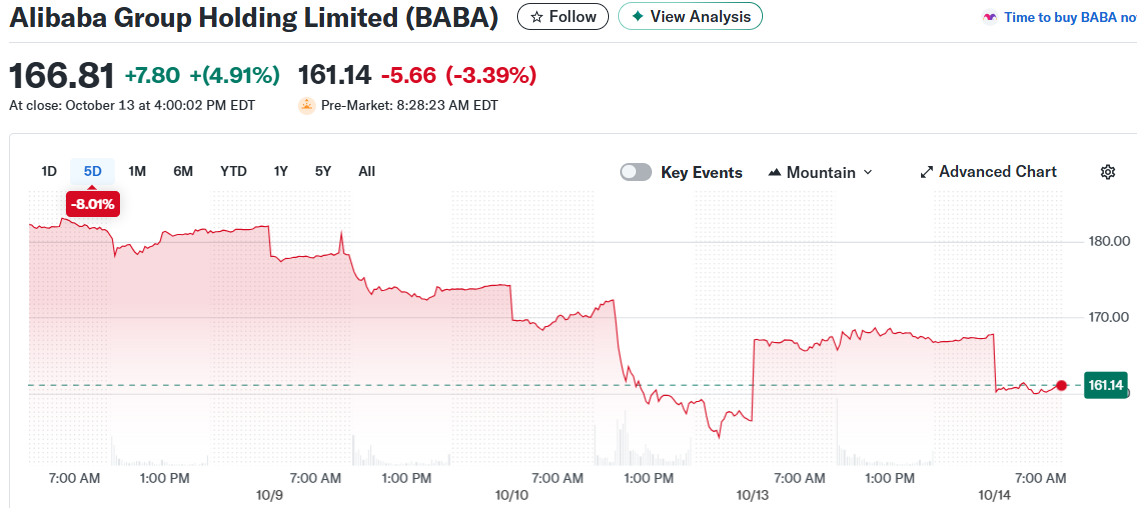The image size is (1137, 508).
Task: Choose the 5Y time range
Action: click(x=323, y=171)
